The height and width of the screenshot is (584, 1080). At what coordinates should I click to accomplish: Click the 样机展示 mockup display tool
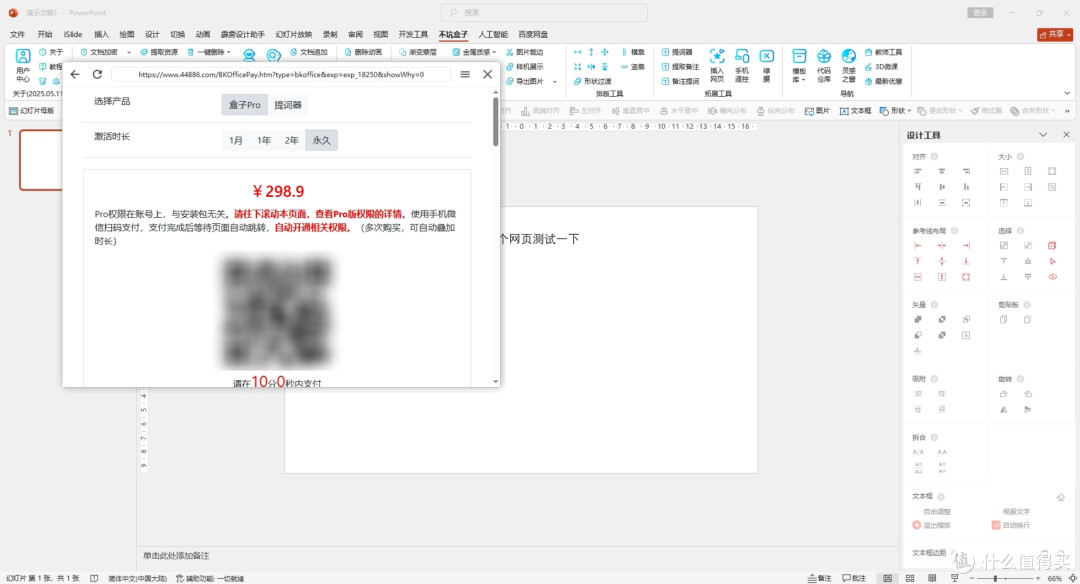(x=525, y=67)
